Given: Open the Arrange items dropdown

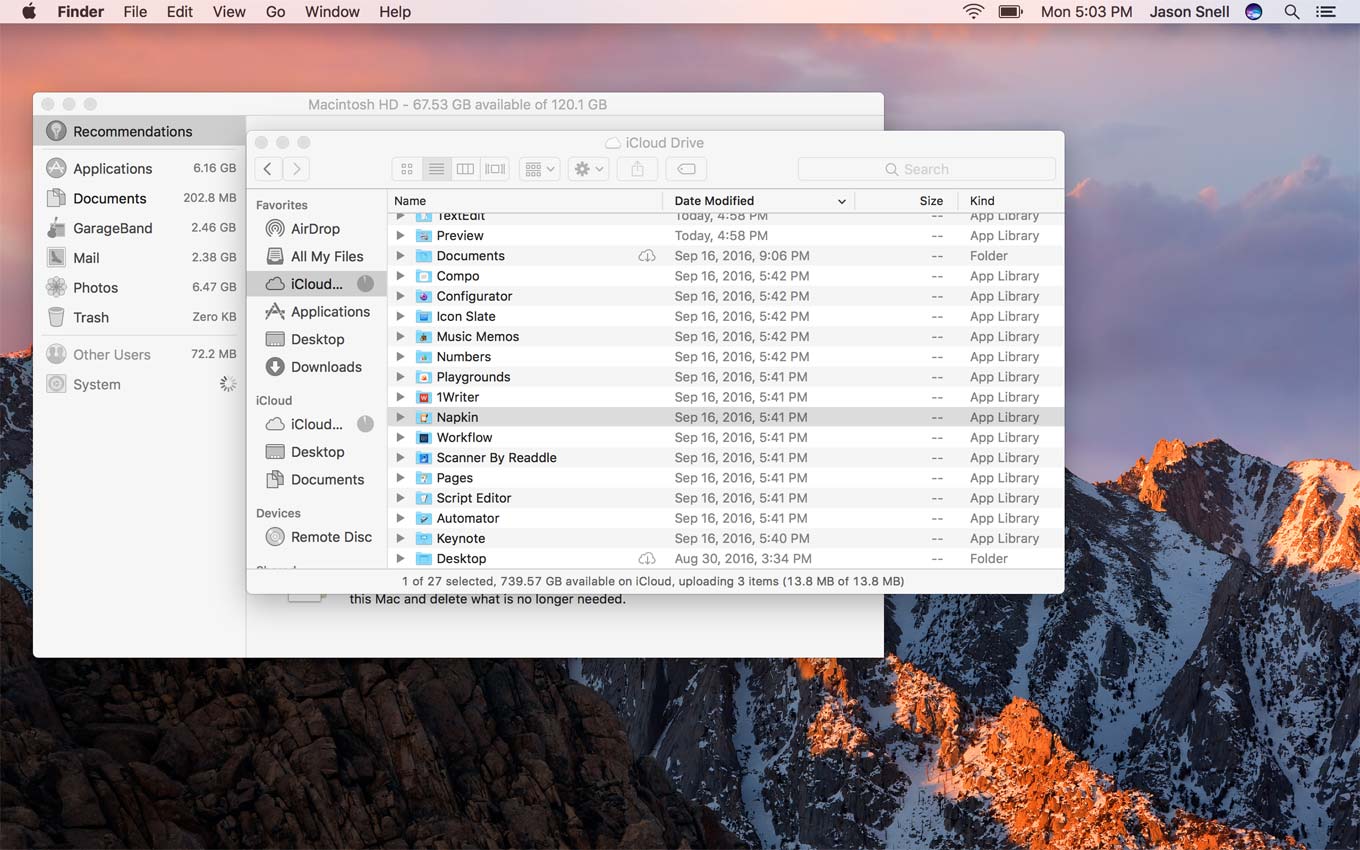Looking at the screenshot, I should [x=539, y=169].
